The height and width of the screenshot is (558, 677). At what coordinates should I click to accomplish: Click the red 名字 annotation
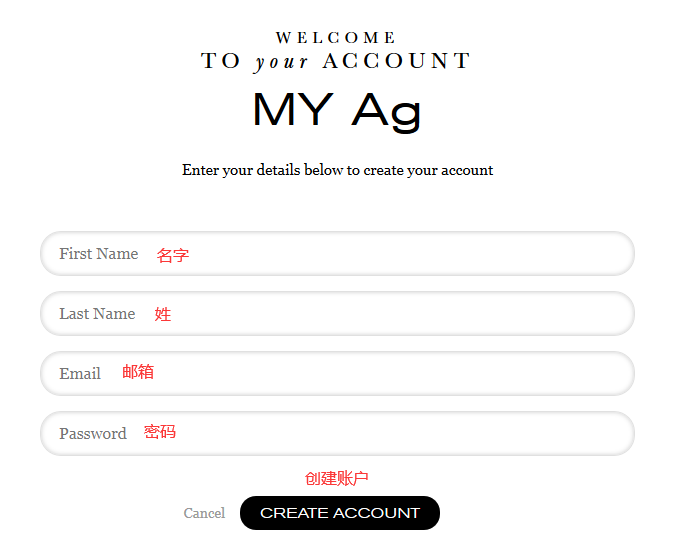(x=173, y=255)
